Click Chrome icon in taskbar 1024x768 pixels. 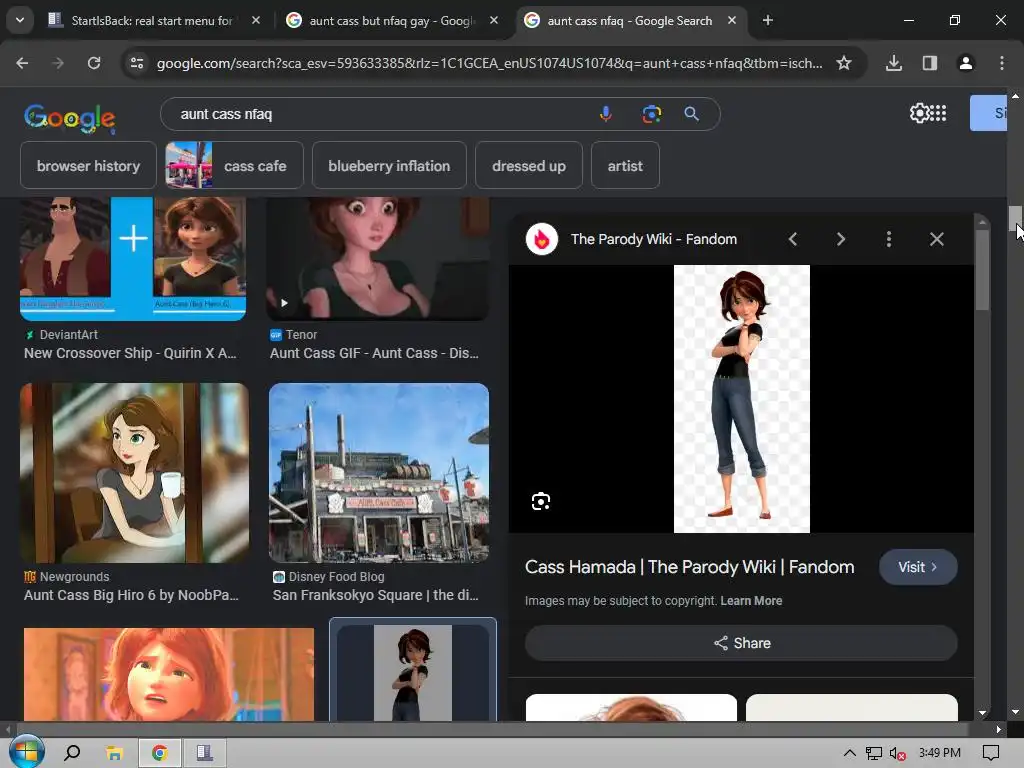click(x=159, y=753)
